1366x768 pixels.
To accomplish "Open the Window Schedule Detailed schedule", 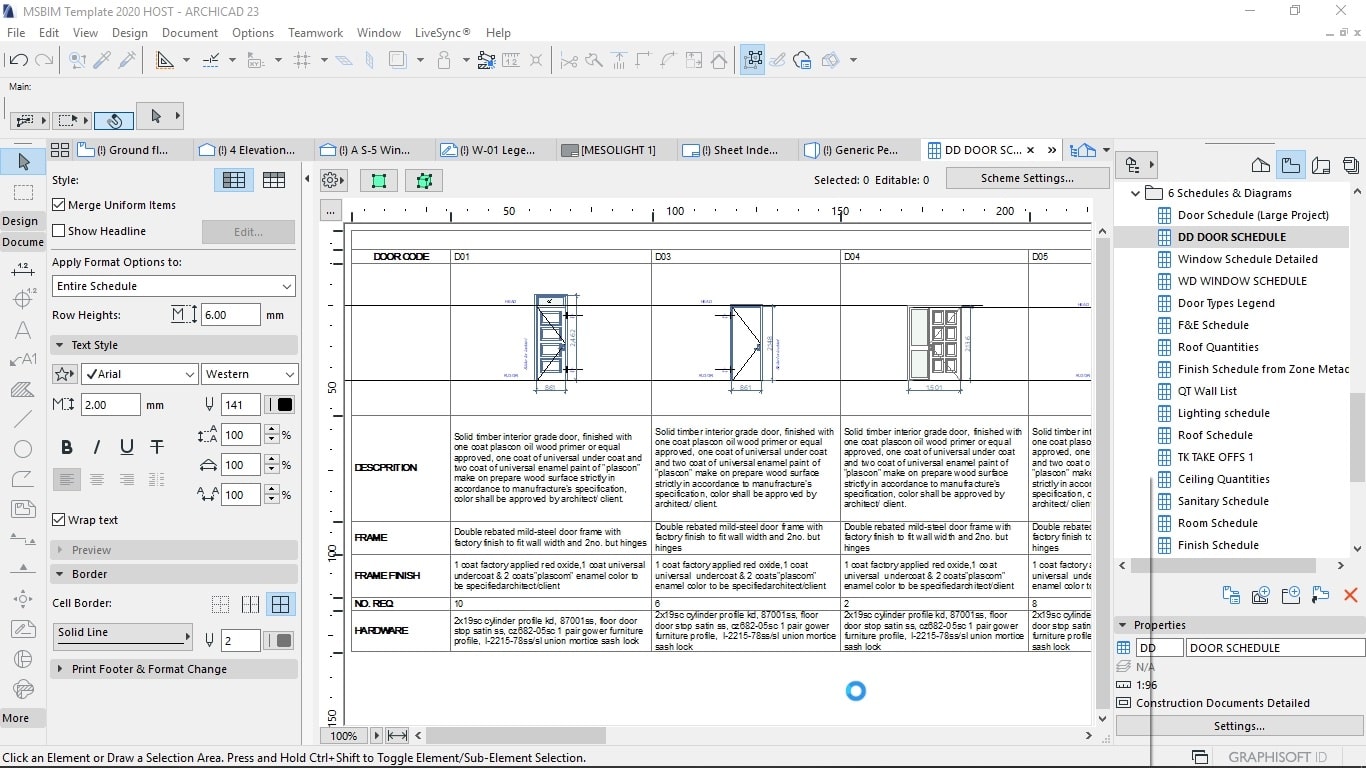I will point(1248,258).
